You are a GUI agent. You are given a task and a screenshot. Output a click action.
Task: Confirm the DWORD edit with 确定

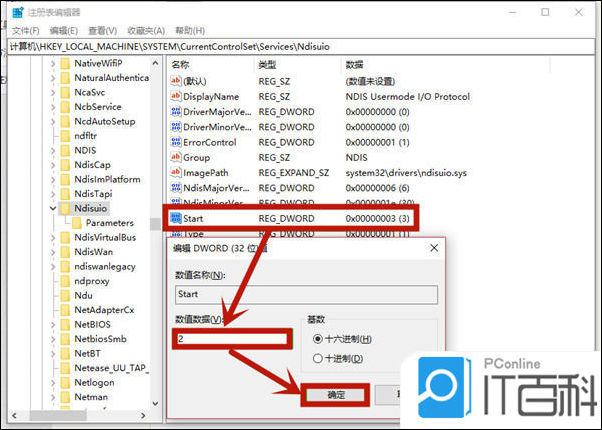click(336, 395)
